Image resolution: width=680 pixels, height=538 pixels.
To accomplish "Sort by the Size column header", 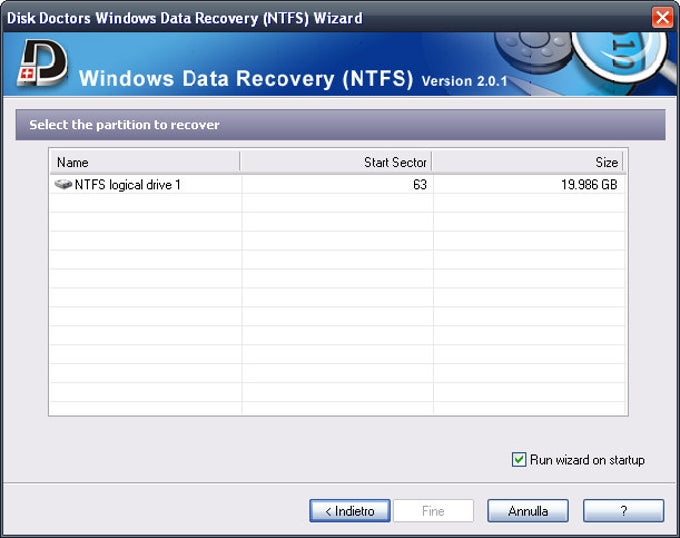I will [x=527, y=162].
